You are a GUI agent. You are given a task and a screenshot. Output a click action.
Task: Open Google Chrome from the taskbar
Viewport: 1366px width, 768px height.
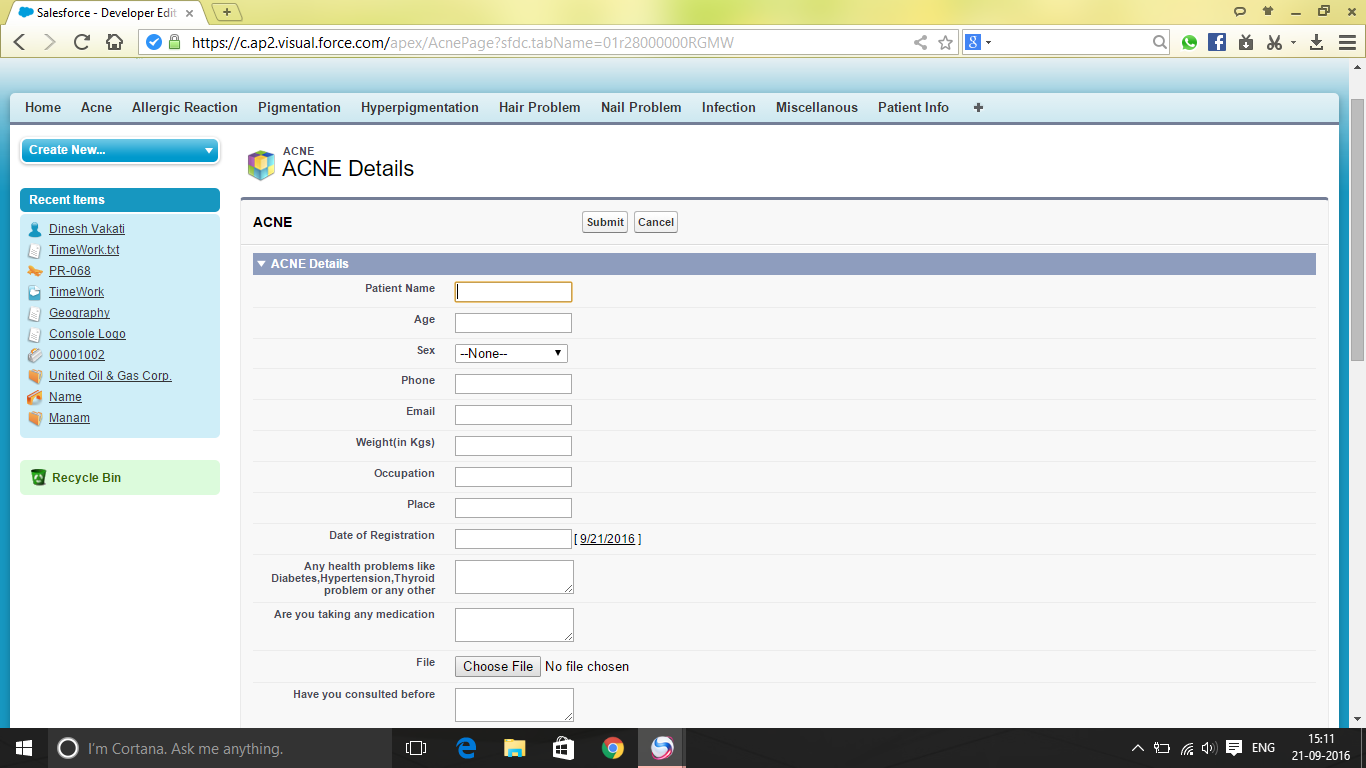(613, 748)
